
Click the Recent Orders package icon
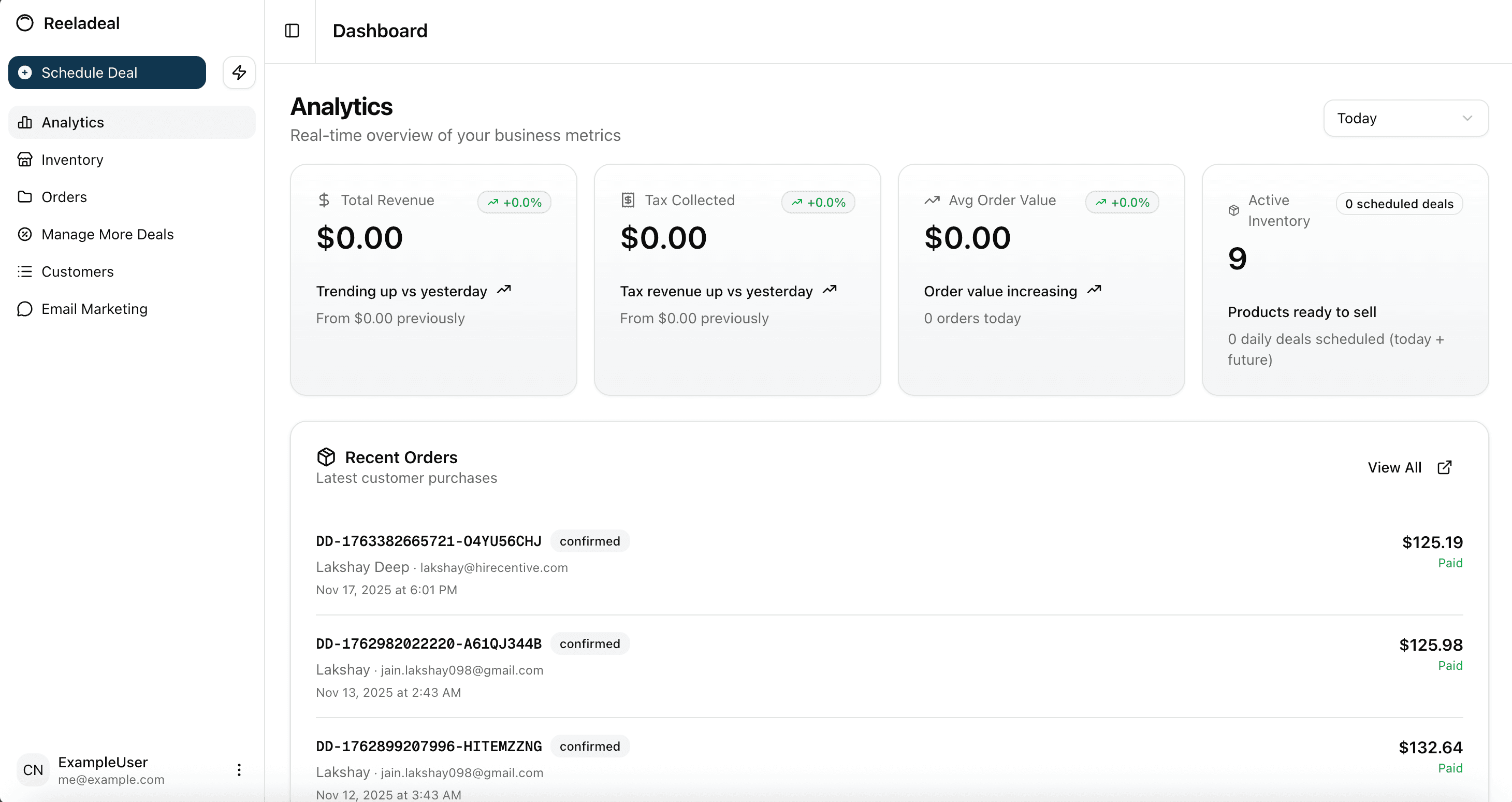(326, 457)
